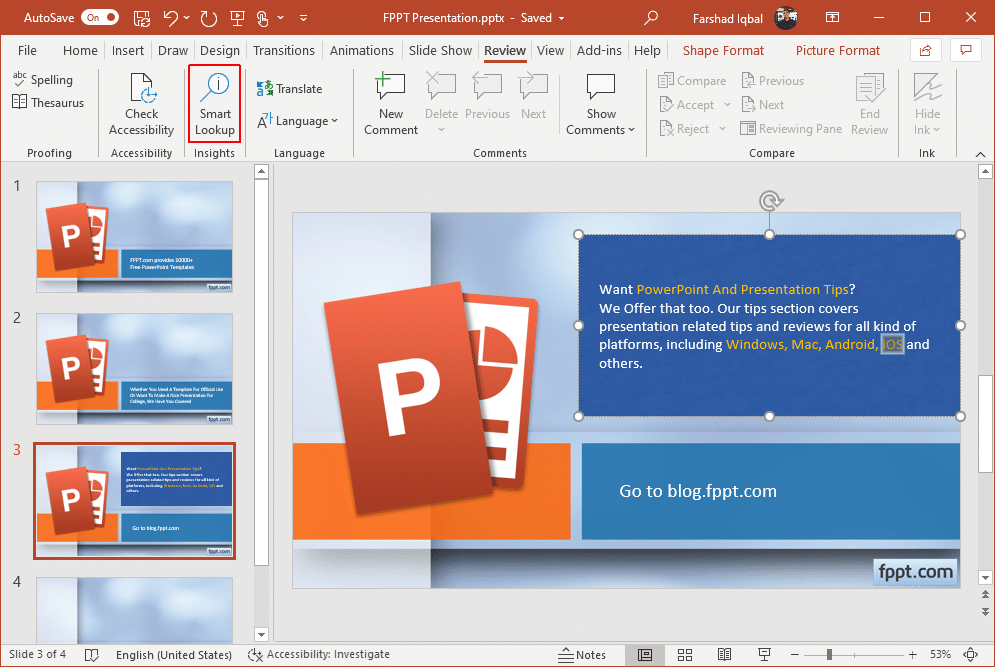Switch to the Design tab
This screenshot has height=667, width=995.
[x=220, y=51]
